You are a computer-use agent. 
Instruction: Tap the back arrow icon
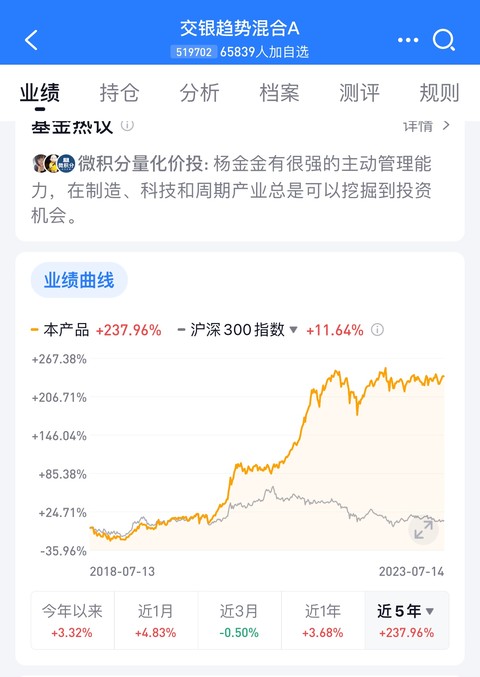coord(32,40)
